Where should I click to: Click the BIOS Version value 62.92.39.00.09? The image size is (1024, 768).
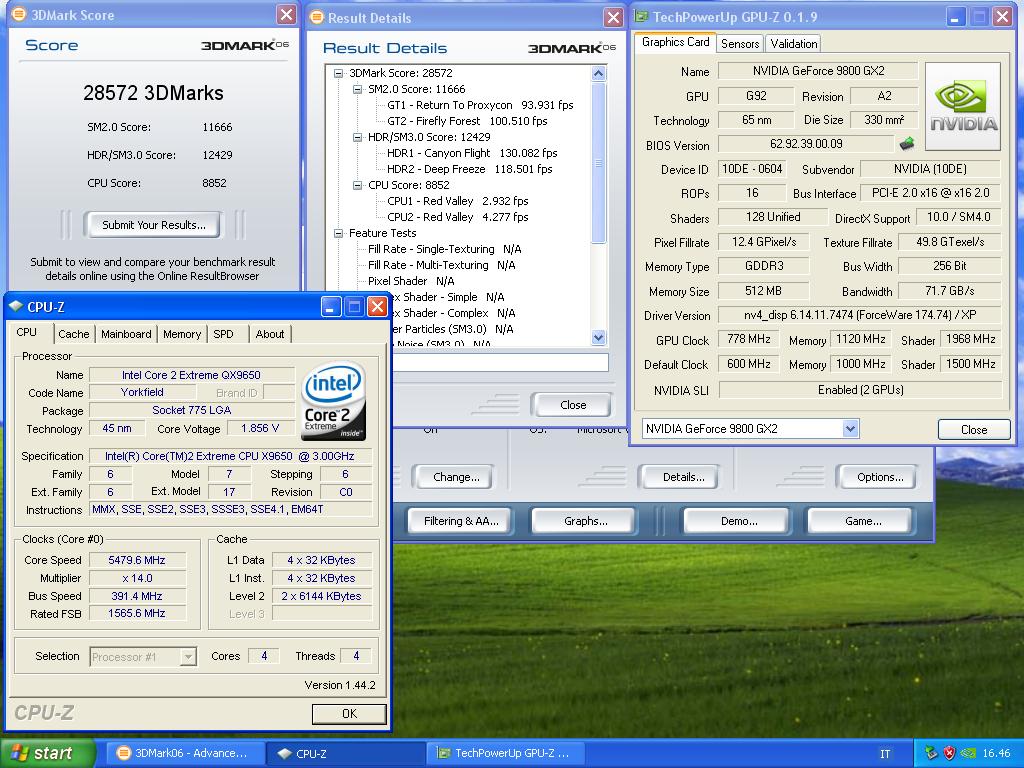pyautogui.click(x=806, y=144)
